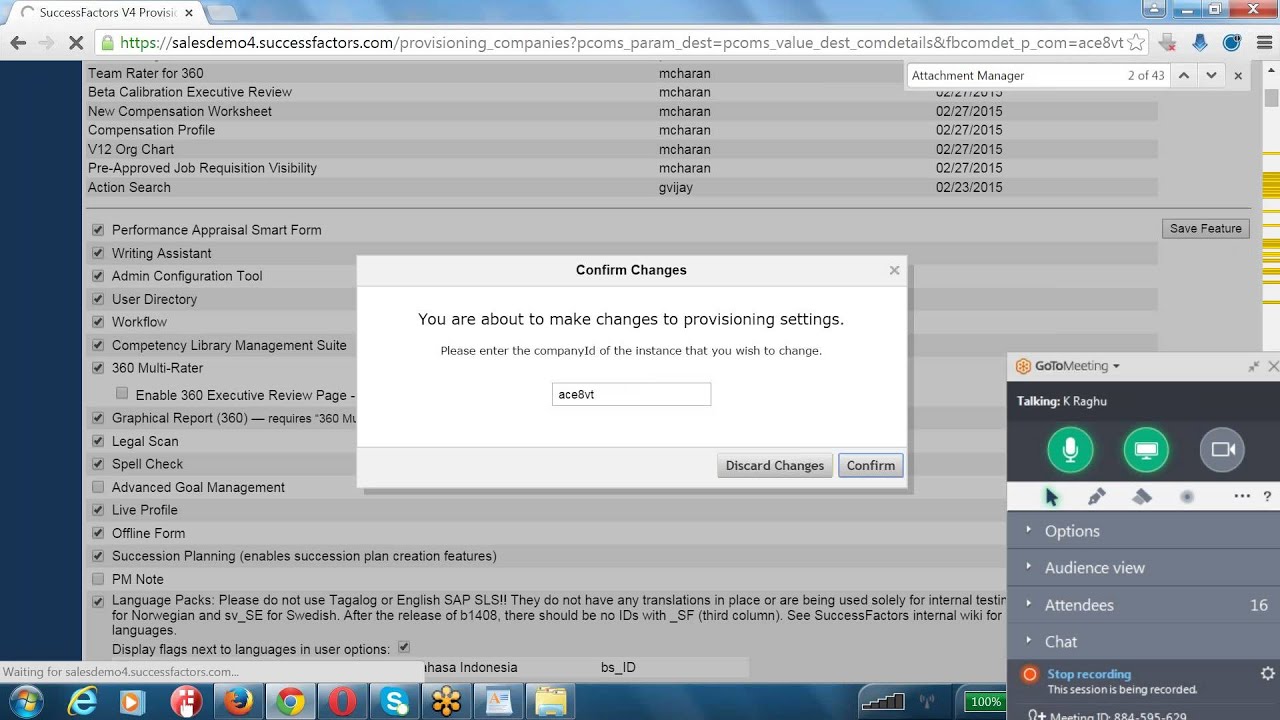The image size is (1280, 720).
Task: Uncheck Display flags next to languages
Action: pyautogui.click(x=404, y=647)
